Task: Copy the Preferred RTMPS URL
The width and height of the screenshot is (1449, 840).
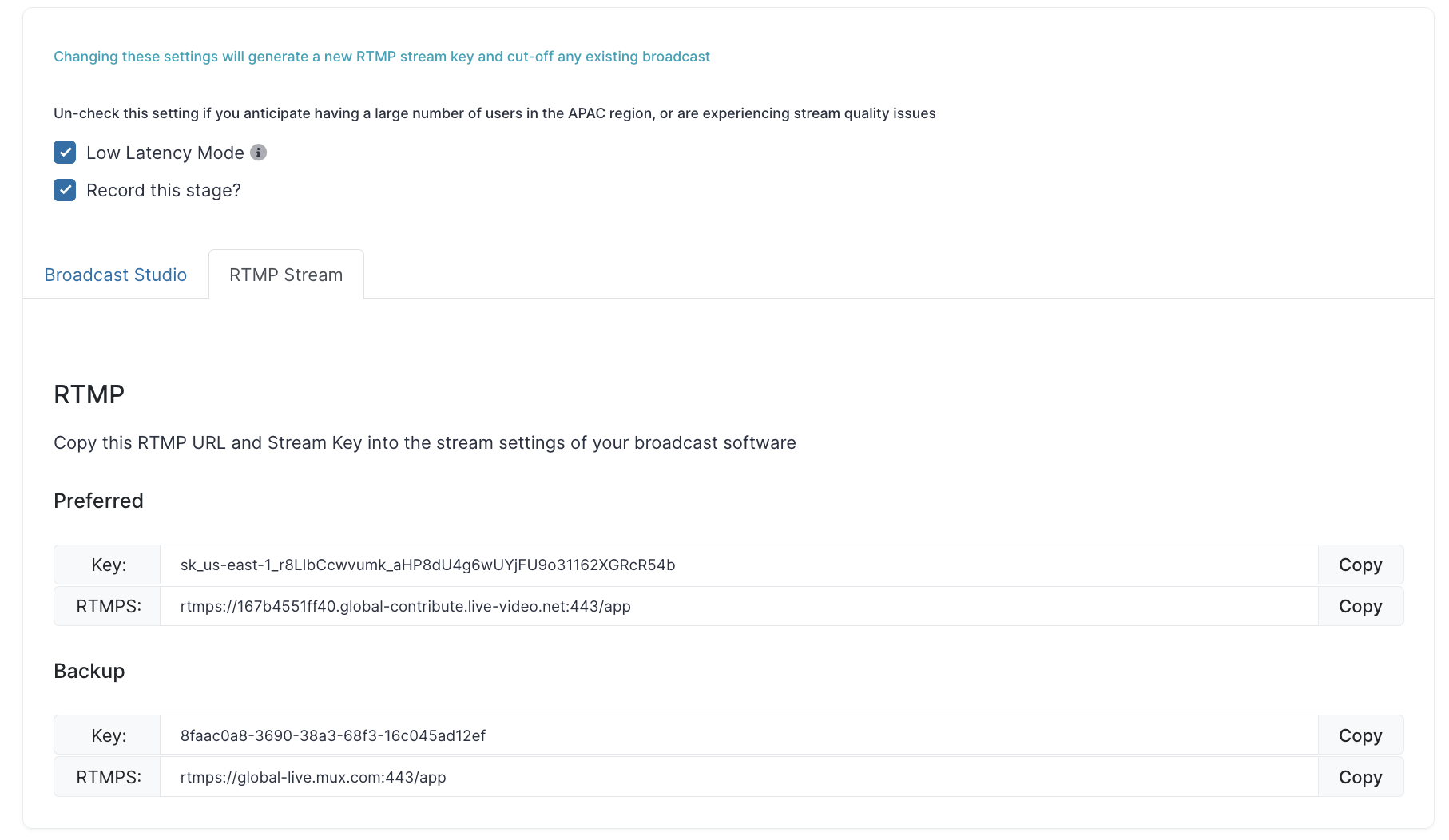Action: click(x=1360, y=606)
